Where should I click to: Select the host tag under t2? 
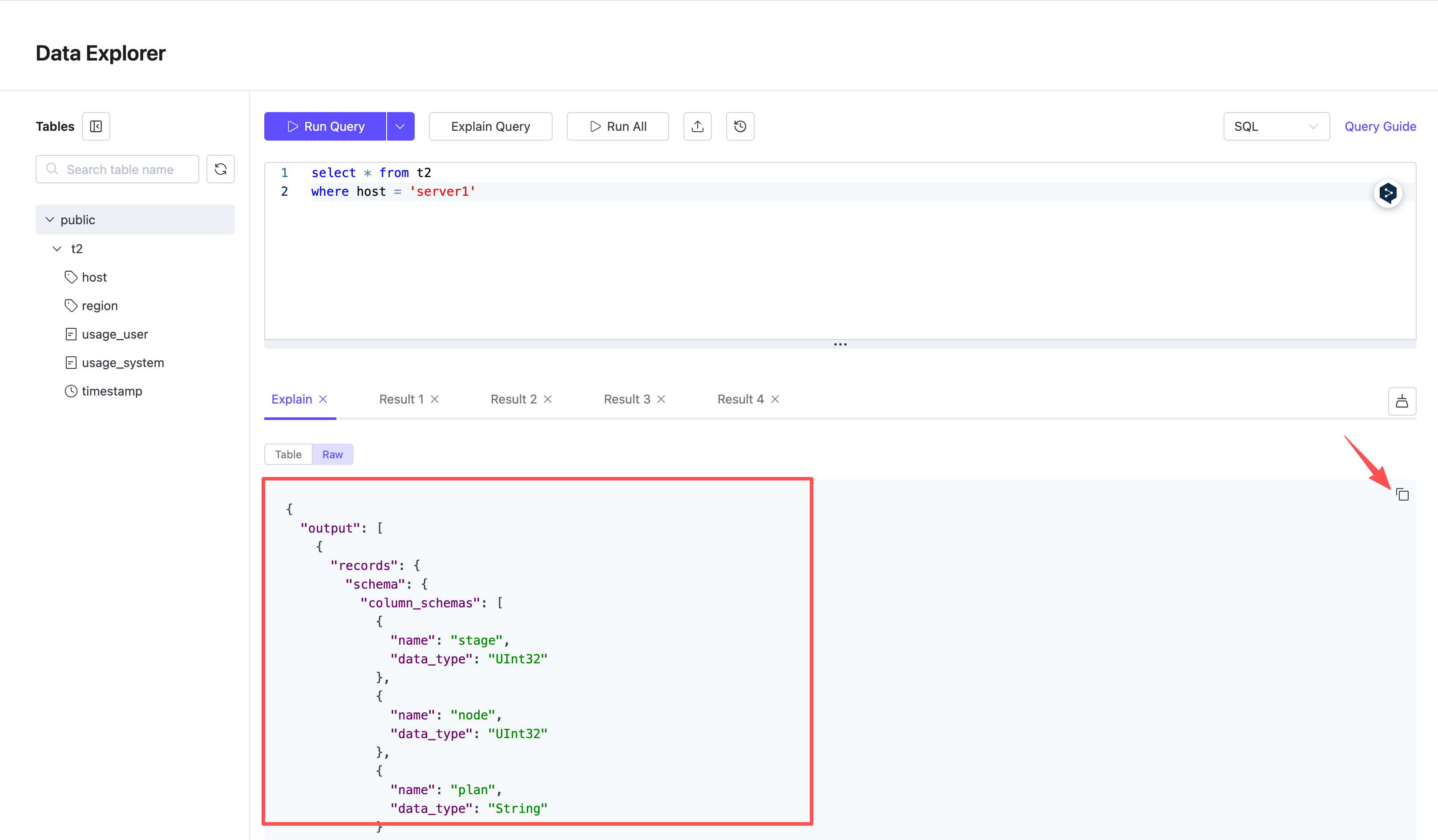[94, 277]
